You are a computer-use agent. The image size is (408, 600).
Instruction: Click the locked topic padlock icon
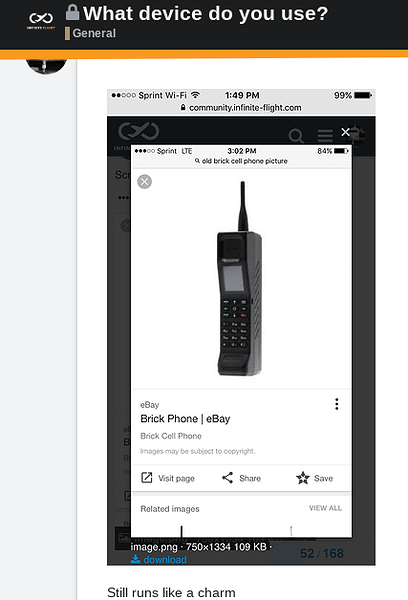tap(72, 12)
